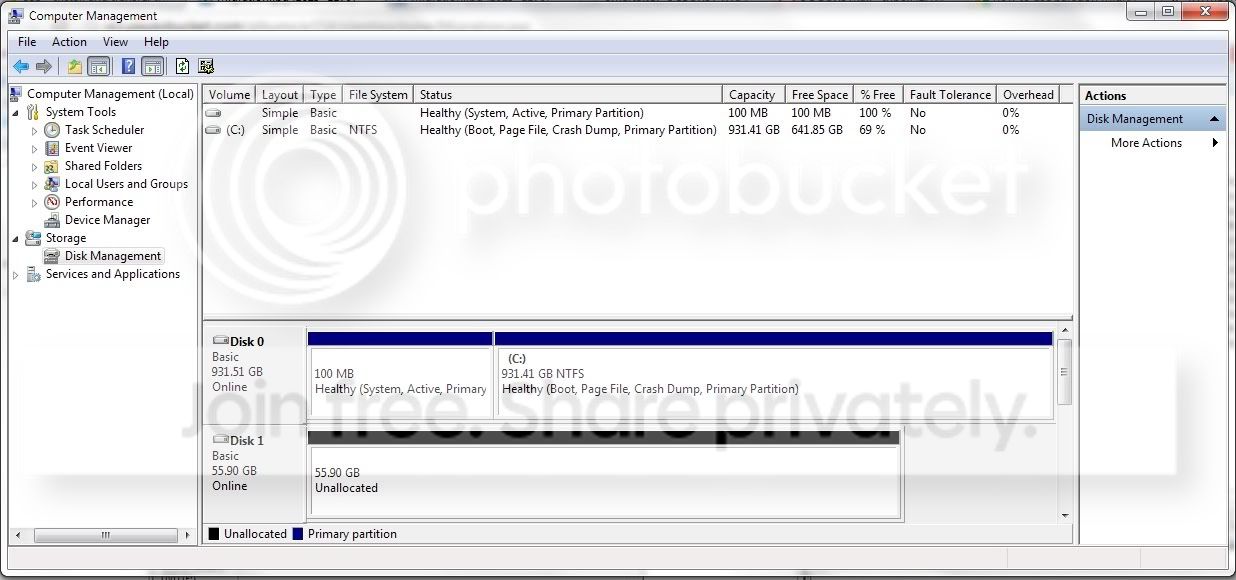Image resolution: width=1236 pixels, height=580 pixels.
Task: Click the Computer Management (Local) root icon
Action: coord(16,94)
